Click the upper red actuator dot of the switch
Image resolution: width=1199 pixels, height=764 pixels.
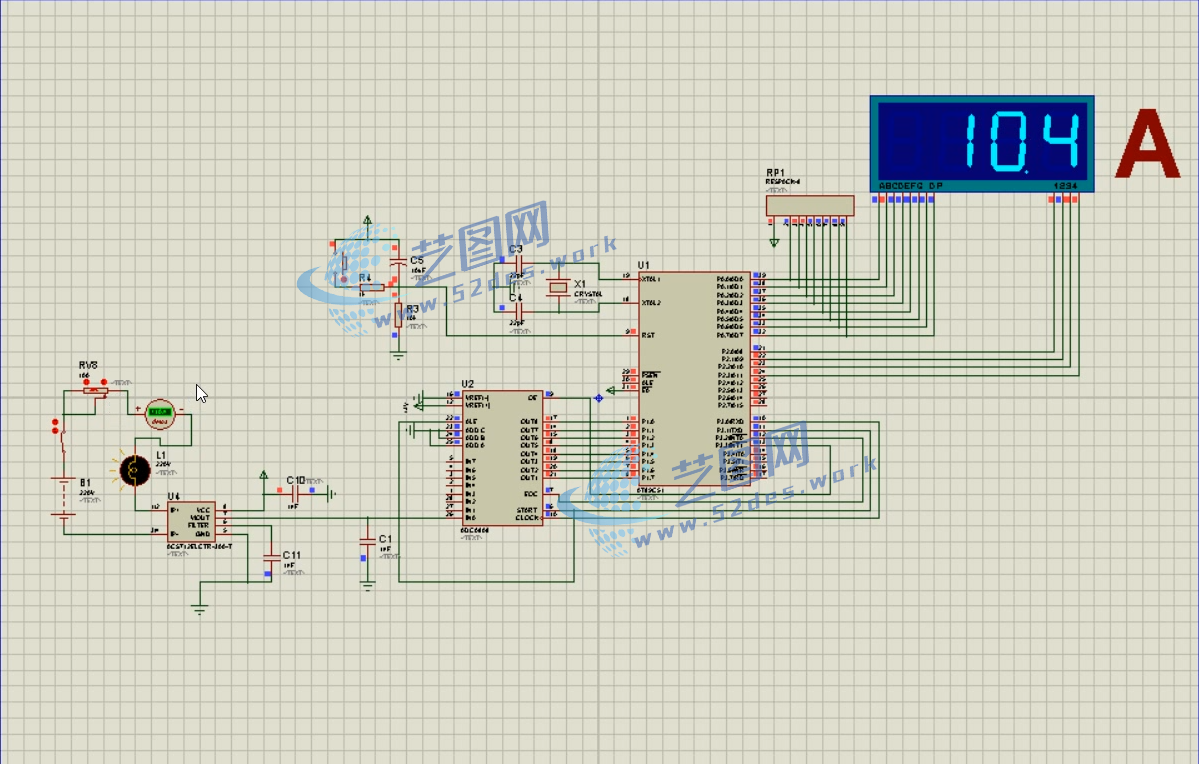click(x=54, y=421)
